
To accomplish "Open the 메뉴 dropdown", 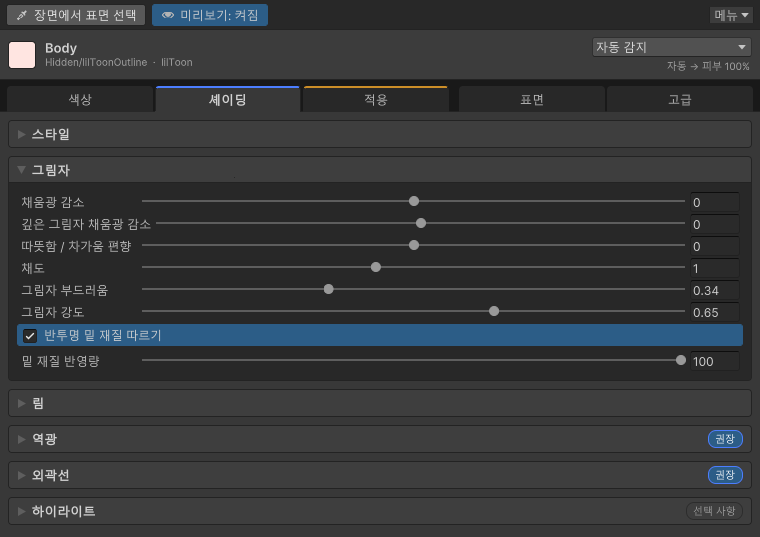I will pyautogui.click(x=731, y=15).
